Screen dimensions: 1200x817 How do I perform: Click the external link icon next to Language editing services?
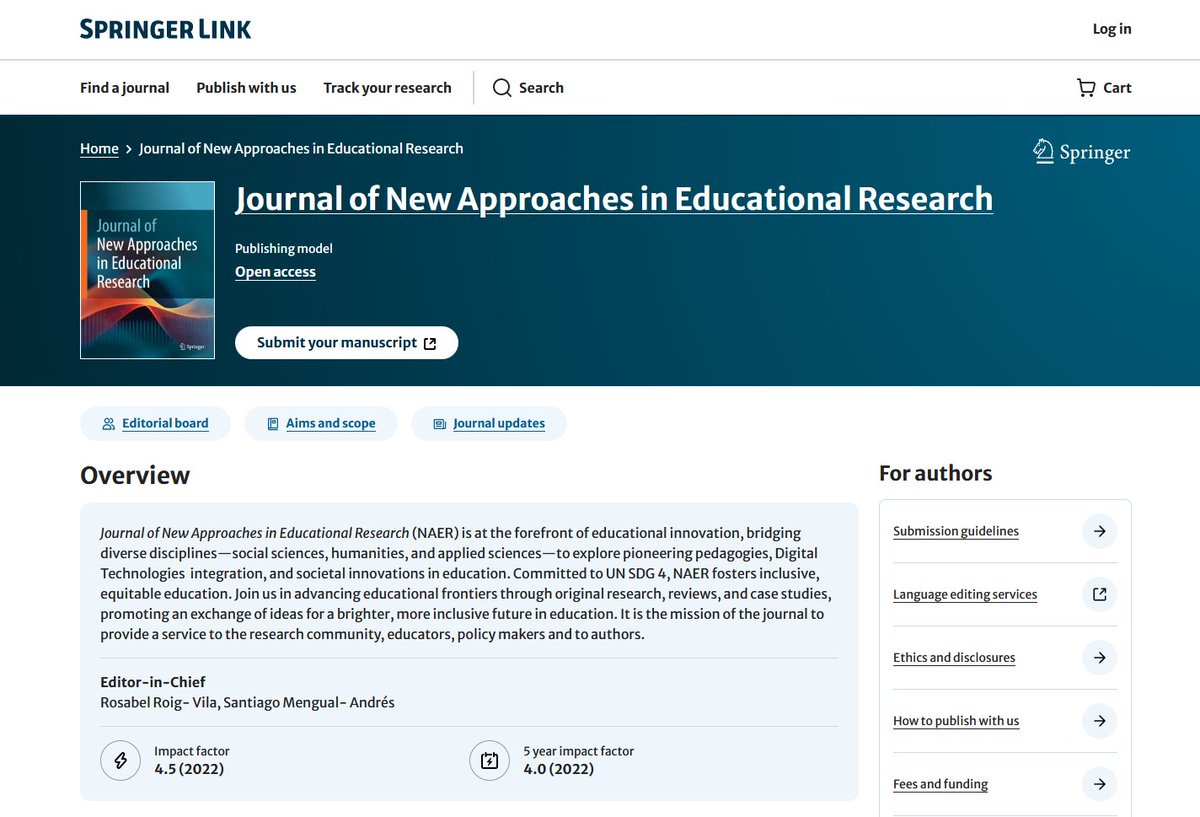pyautogui.click(x=1099, y=594)
